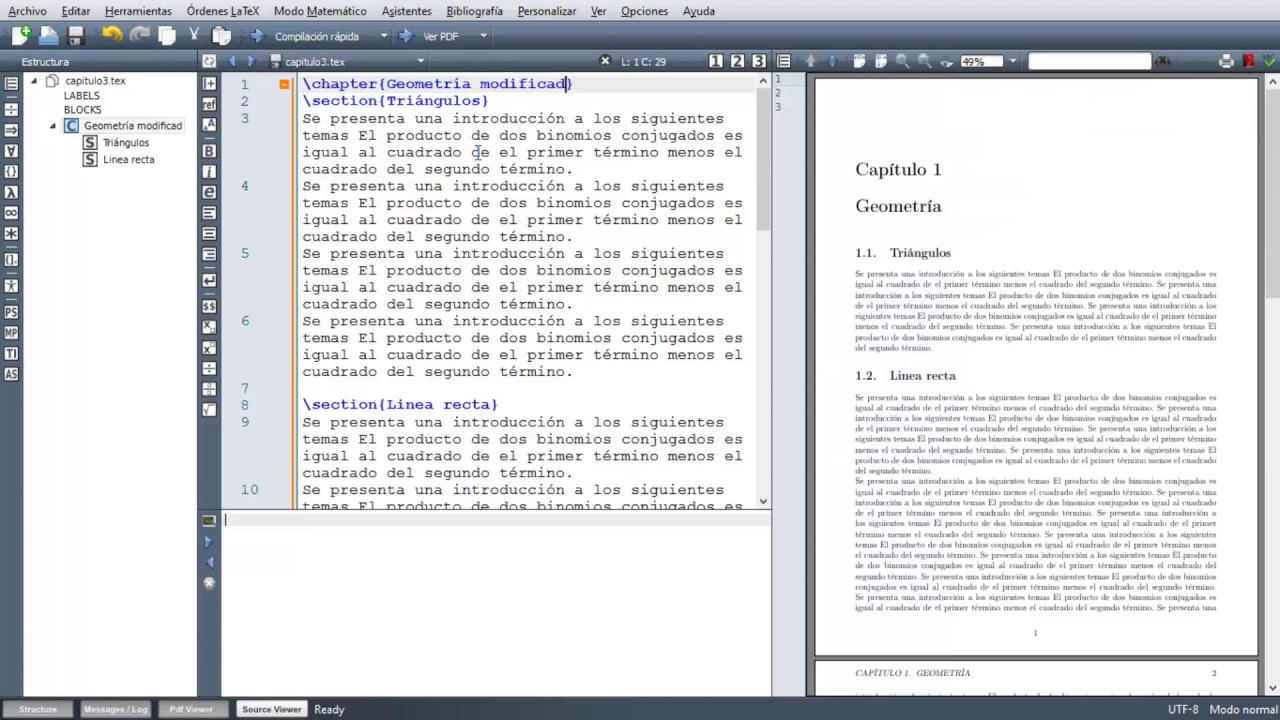Viewport: 1280px width, 720px height.
Task: Run the Compilación rápida arrow button
Action: pyautogui.click(x=257, y=36)
